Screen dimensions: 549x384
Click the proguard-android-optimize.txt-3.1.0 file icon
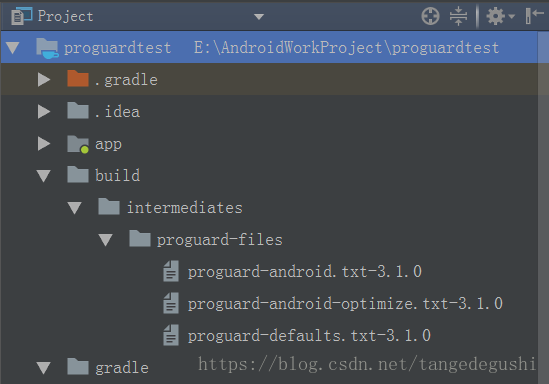(171, 303)
